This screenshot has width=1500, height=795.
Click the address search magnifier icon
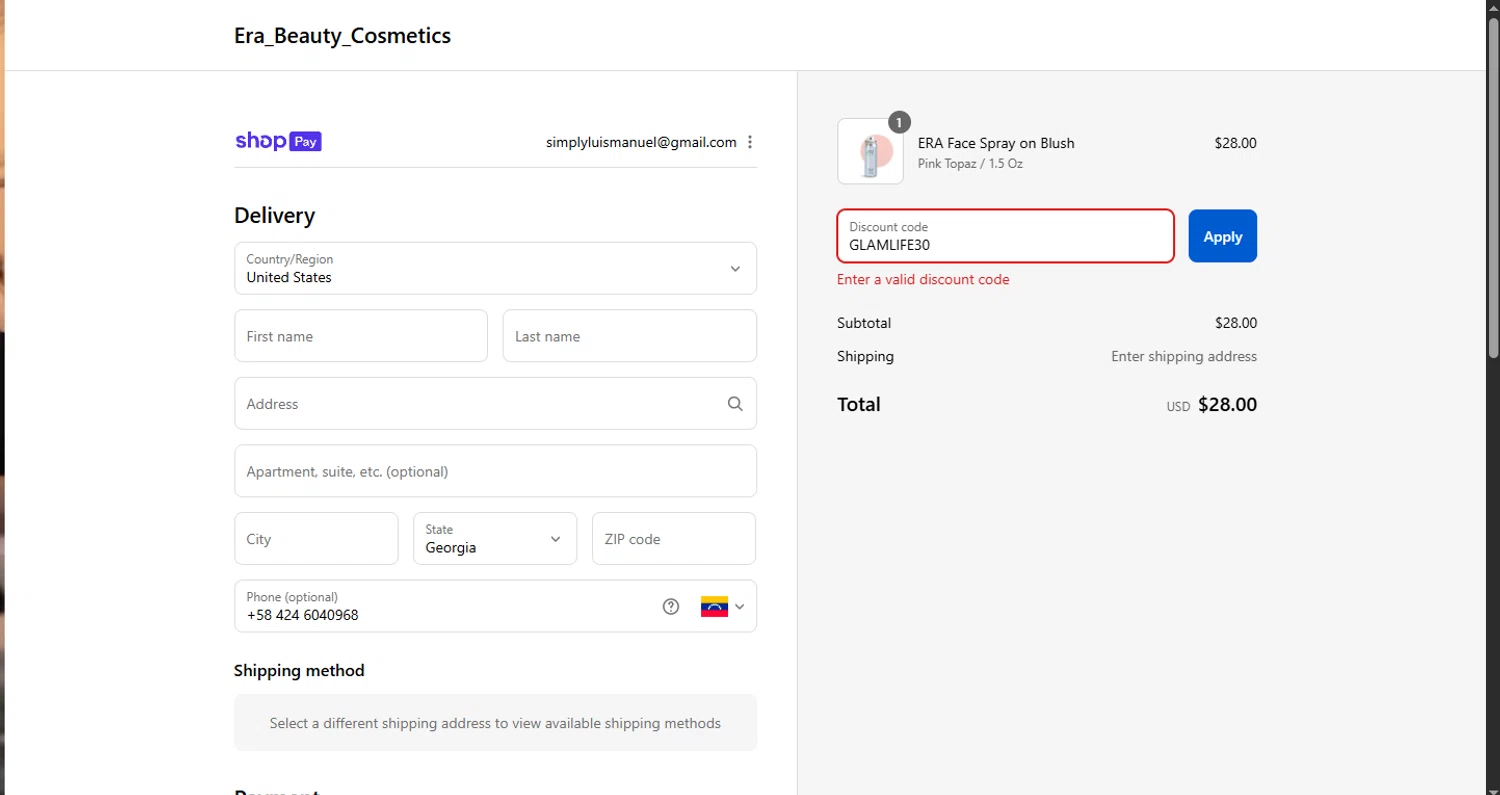coord(735,404)
